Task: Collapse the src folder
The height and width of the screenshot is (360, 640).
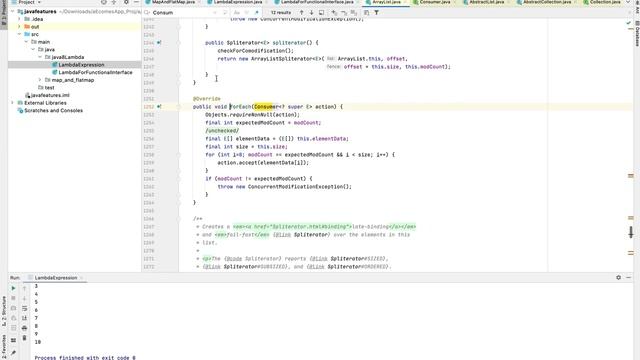Action: click(x=19, y=34)
